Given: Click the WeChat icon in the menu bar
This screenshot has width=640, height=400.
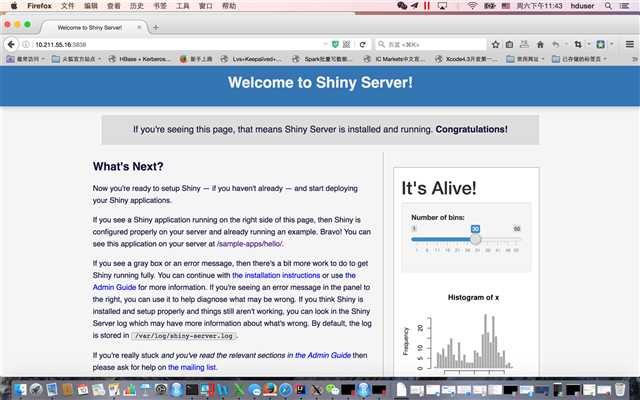Looking at the screenshot, I should click(402, 6).
